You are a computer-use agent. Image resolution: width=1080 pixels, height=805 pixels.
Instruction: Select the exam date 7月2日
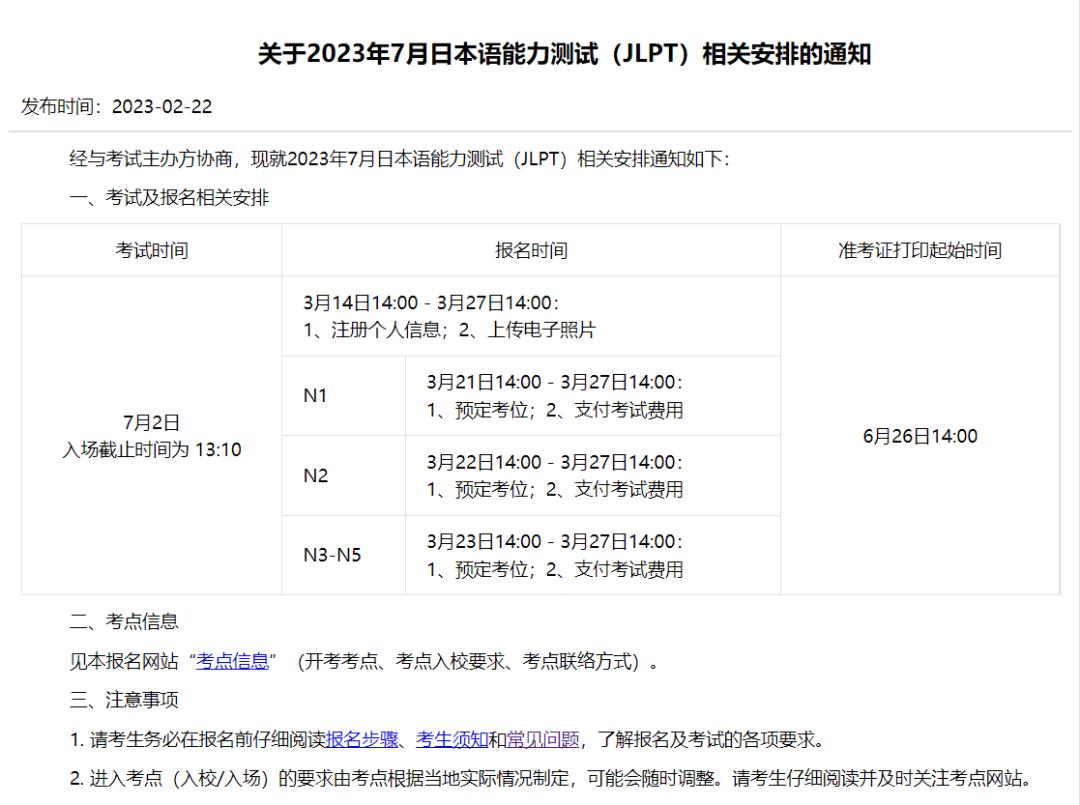point(152,422)
